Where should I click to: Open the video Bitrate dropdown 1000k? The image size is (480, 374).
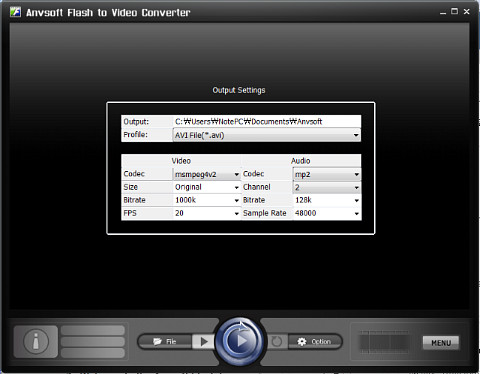[207, 200]
